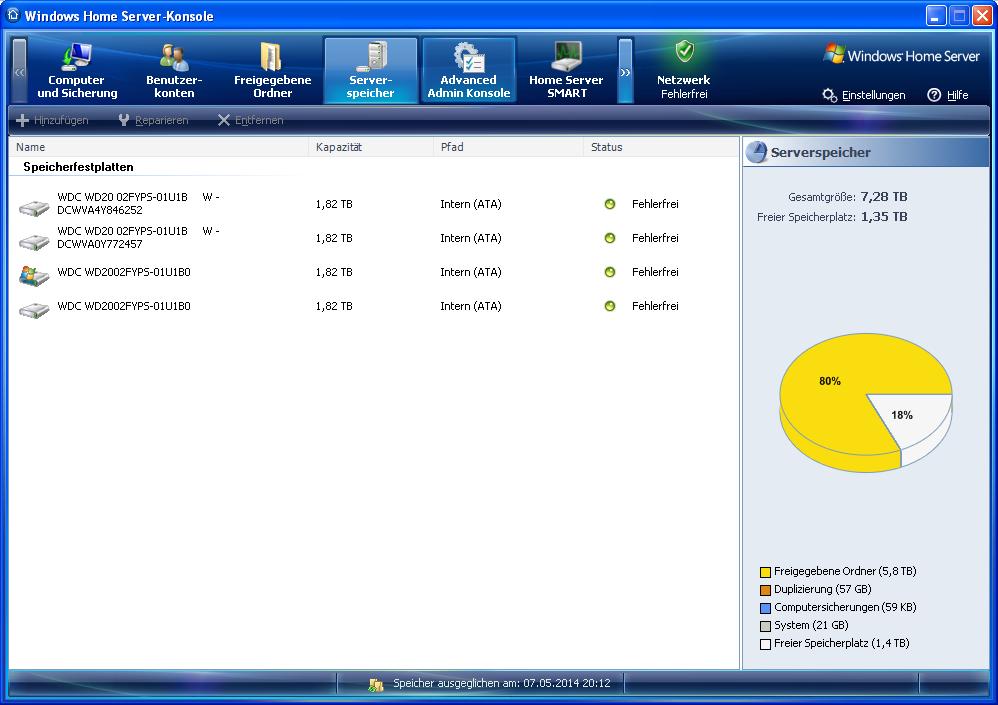
Task: Select the Speicherfestplatten group header
Action: pyautogui.click(x=78, y=167)
